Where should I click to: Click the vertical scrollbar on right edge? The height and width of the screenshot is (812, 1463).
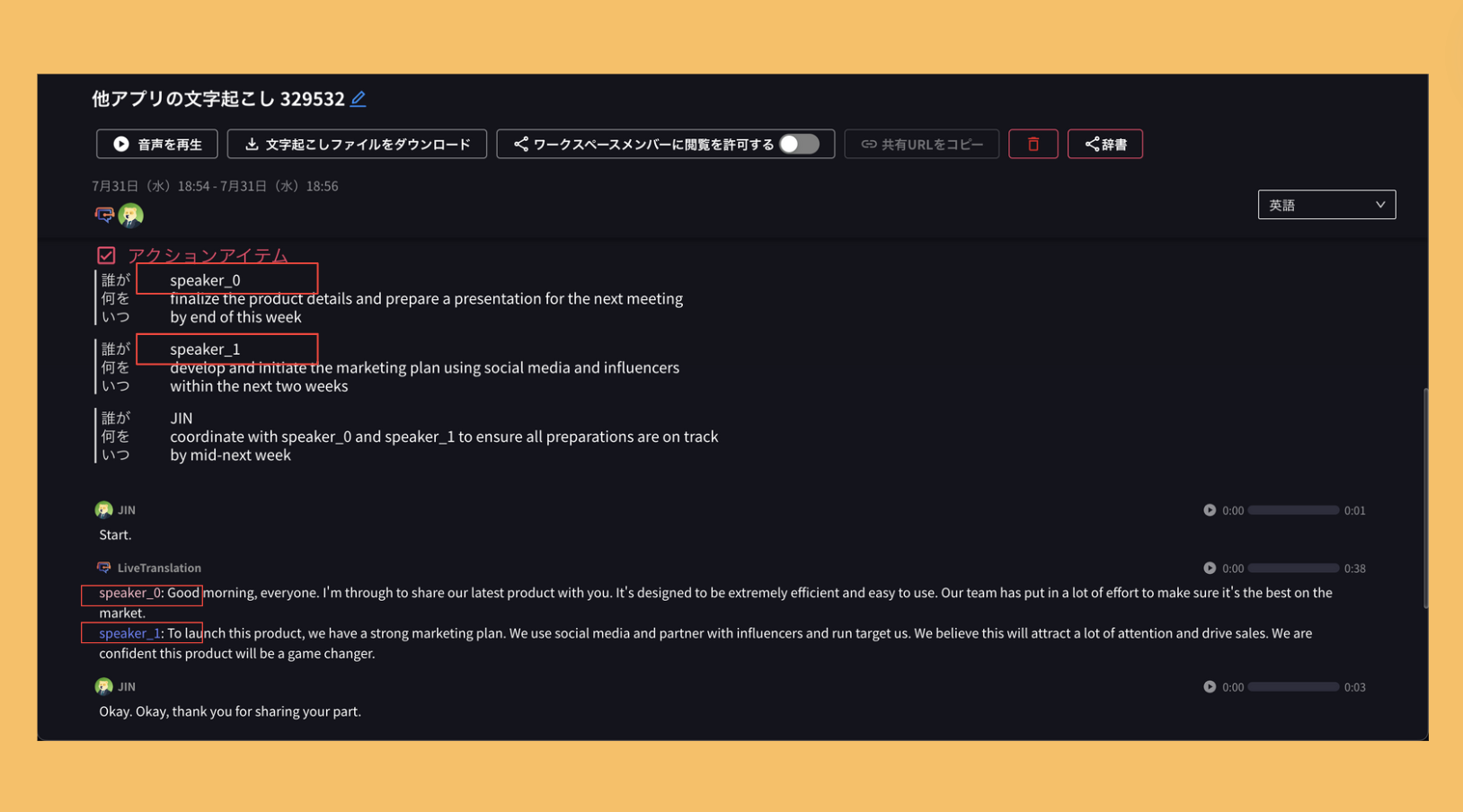pyautogui.click(x=1424, y=499)
